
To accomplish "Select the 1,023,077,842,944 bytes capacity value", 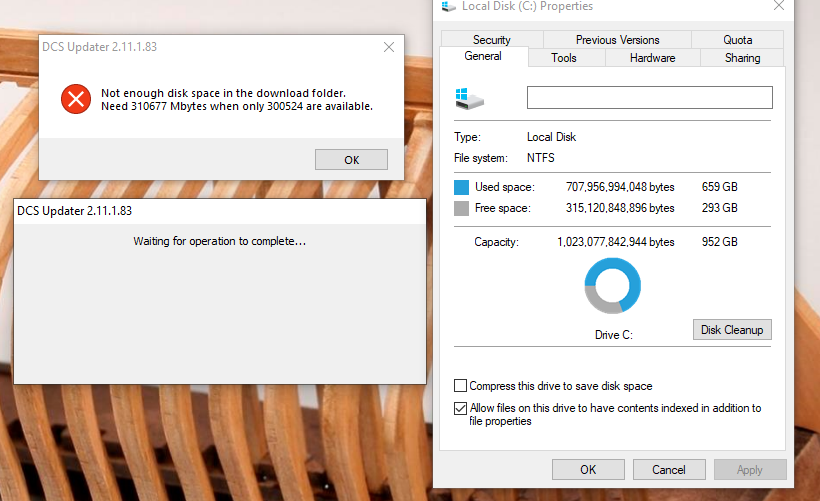I will pos(616,242).
